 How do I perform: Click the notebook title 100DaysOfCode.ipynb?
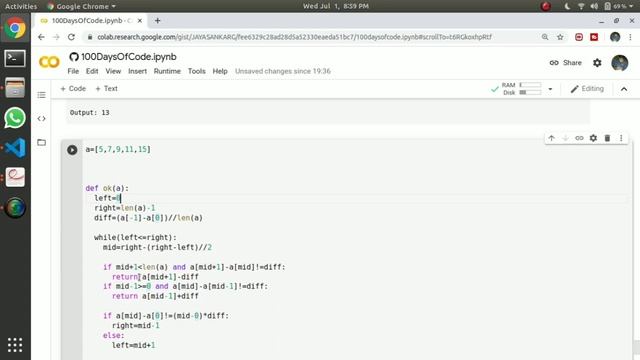click(129, 57)
